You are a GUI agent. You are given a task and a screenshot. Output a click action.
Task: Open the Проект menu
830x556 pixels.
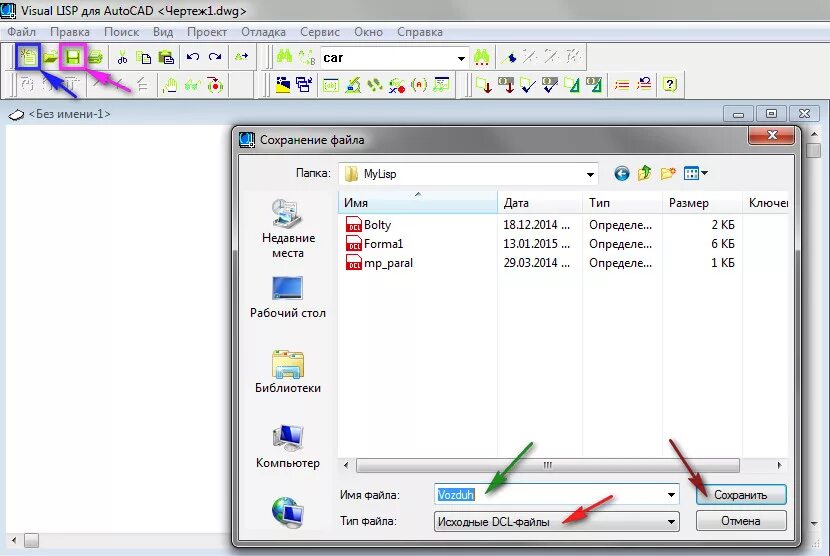click(207, 32)
